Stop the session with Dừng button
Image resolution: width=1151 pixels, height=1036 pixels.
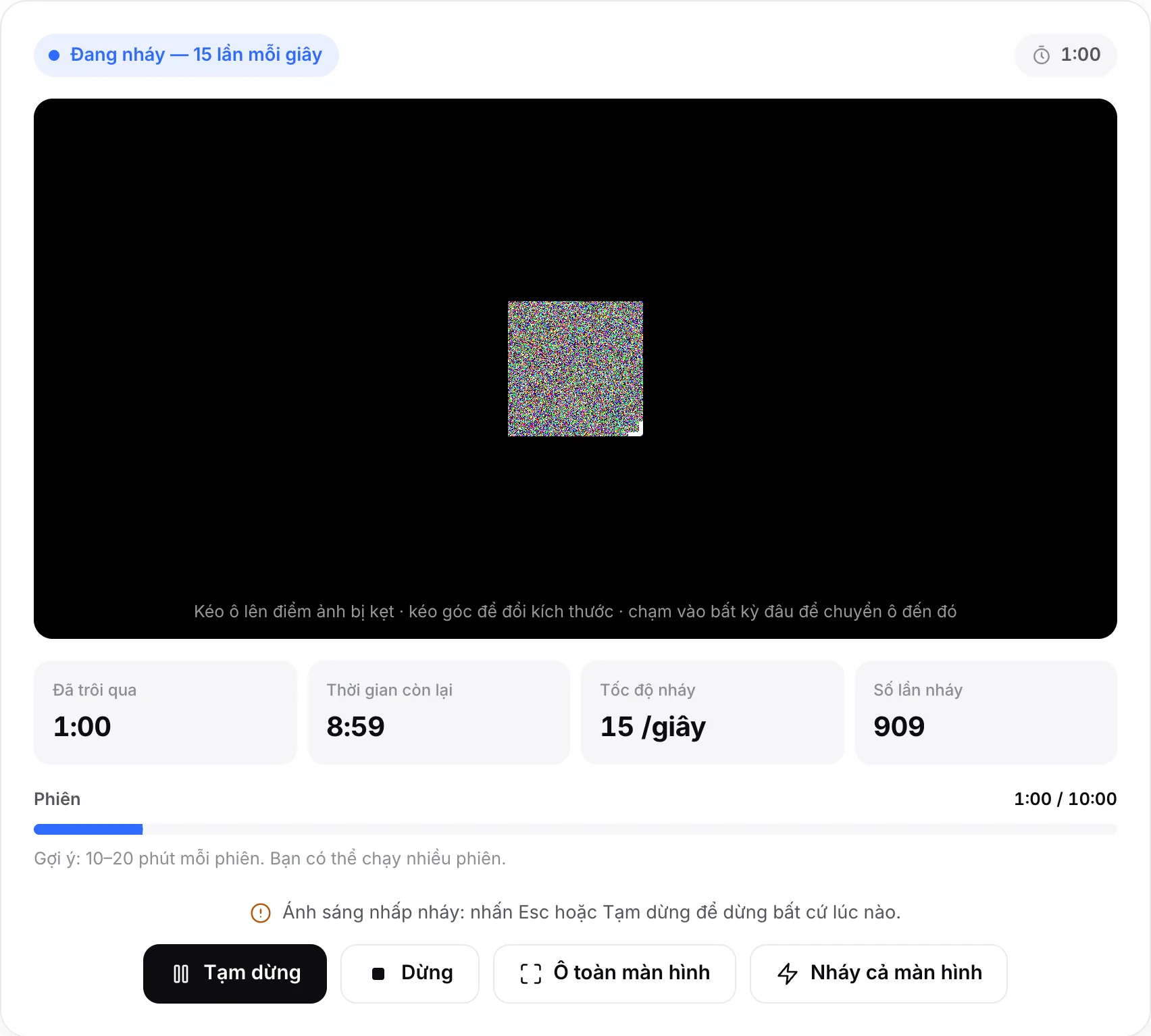pos(410,974)
